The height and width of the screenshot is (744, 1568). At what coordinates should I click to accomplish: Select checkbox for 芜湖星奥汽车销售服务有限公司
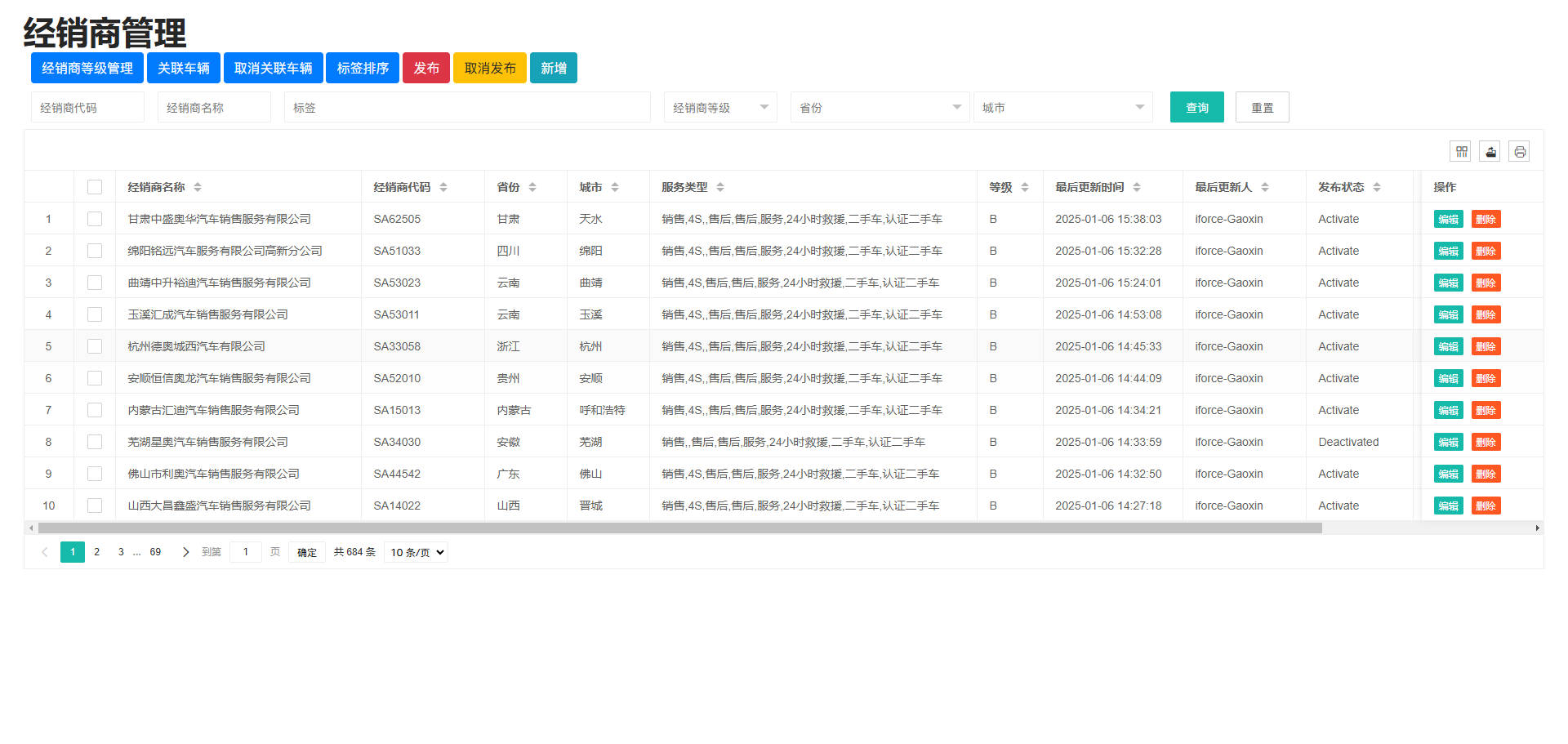[95, 442]
